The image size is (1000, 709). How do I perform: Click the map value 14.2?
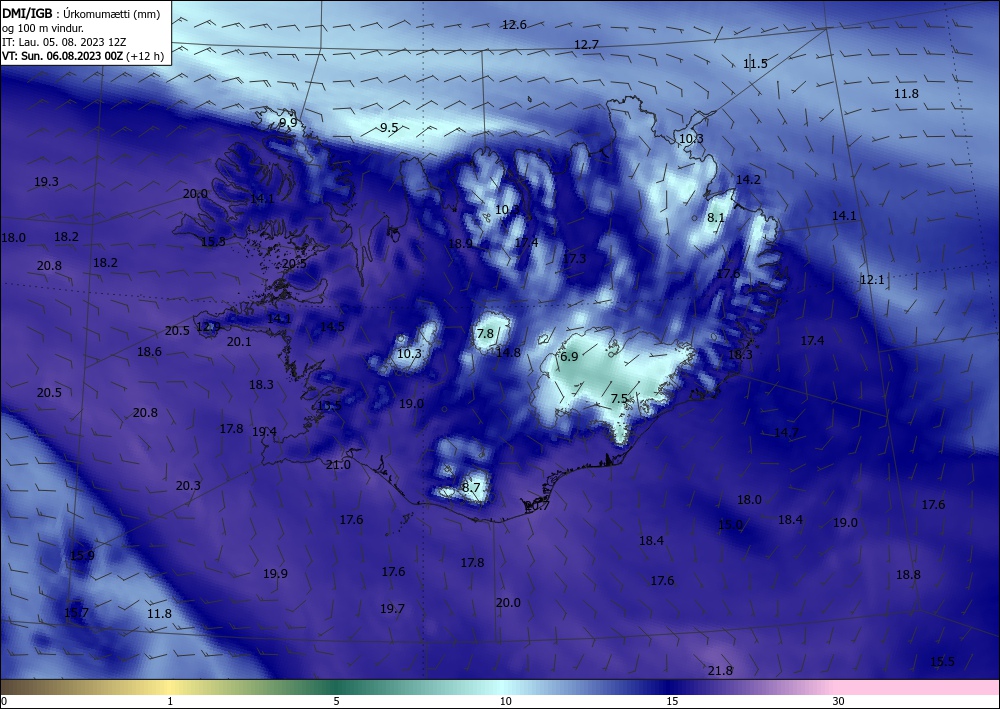(748, 180)
